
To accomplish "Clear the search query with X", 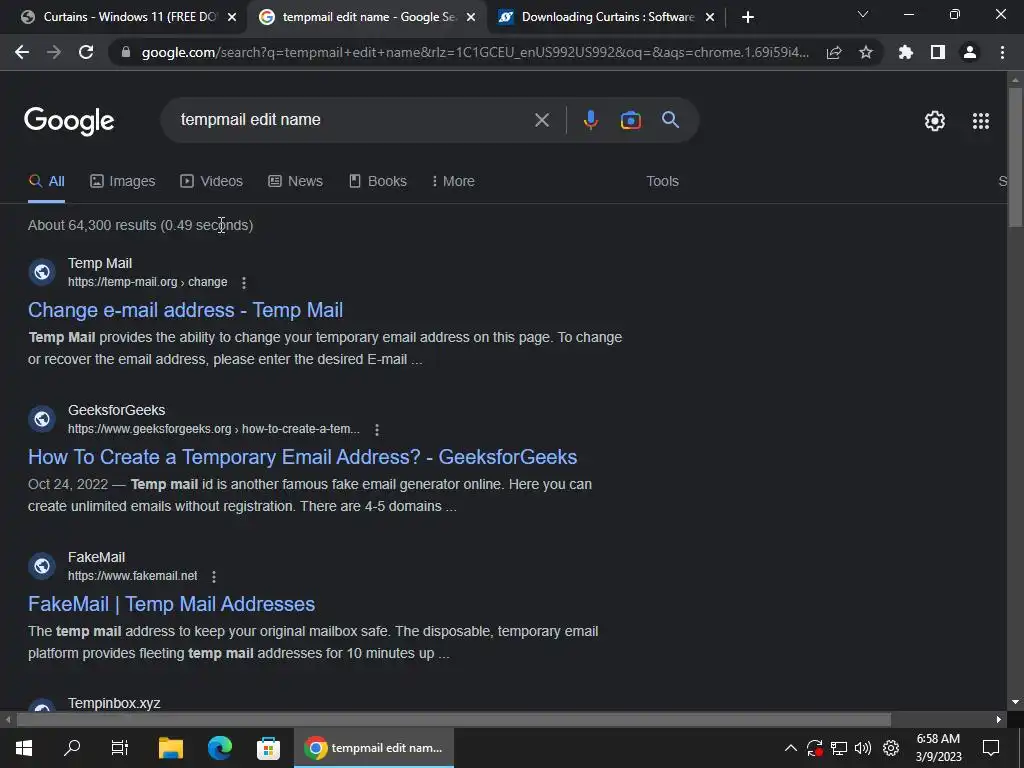I will [x=541, y=120].
